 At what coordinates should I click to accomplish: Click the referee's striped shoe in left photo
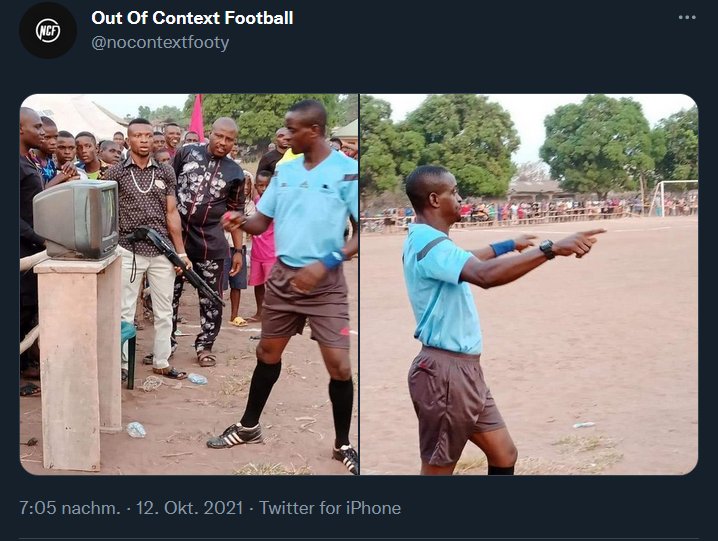234,435
